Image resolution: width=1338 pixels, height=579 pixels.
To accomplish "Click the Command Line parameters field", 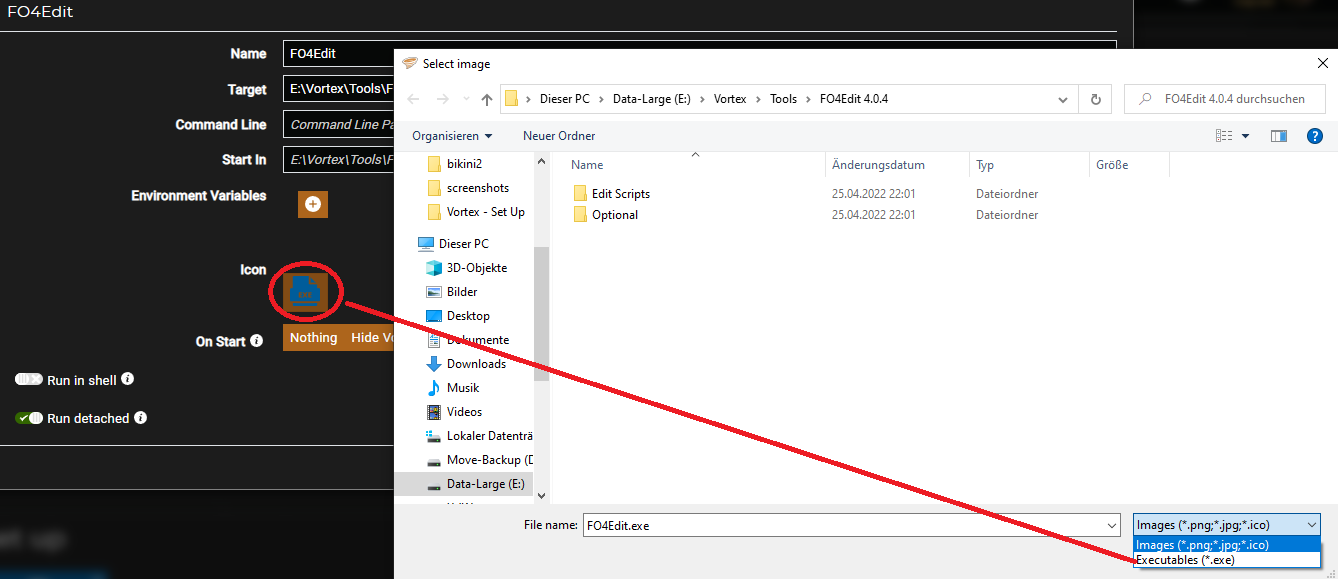I will point(338,125).
